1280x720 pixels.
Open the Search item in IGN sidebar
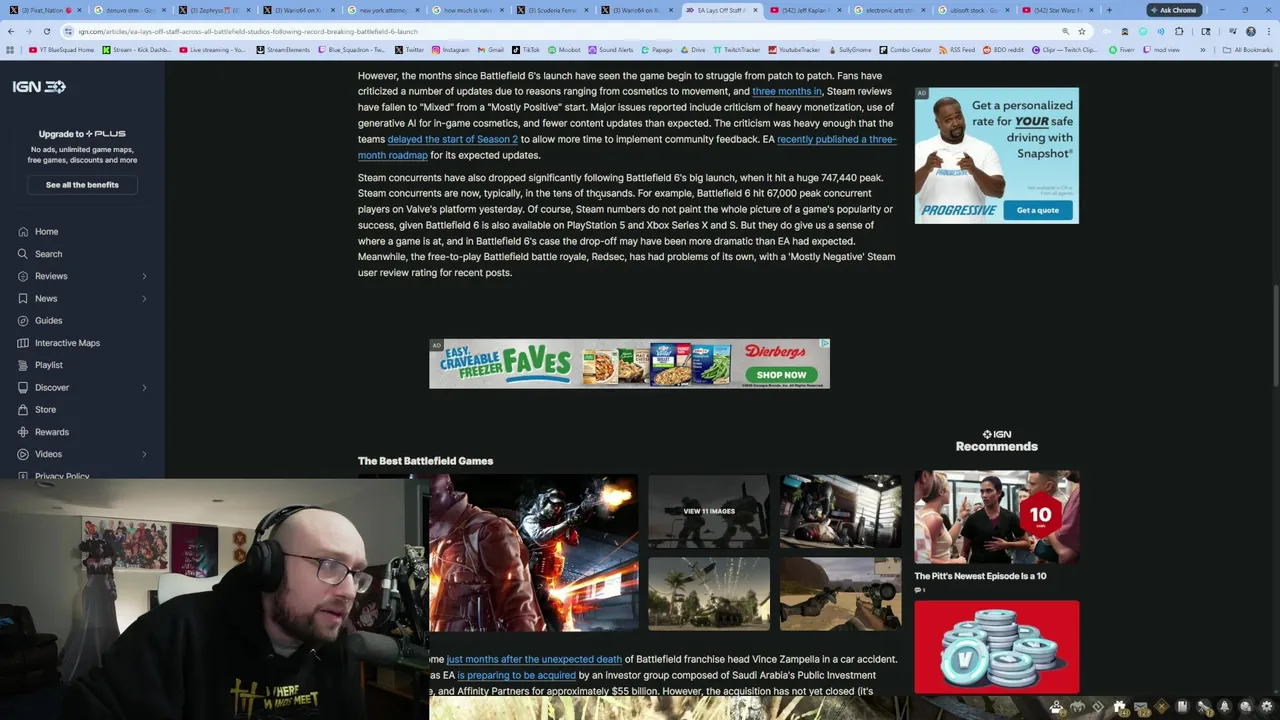[48, 254]
